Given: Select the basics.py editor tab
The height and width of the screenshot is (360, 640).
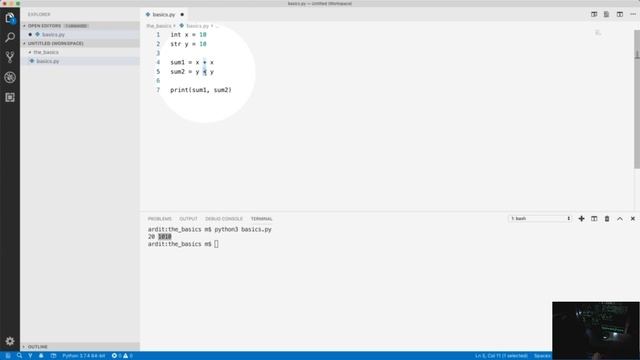Looking at the screenshot, I should (x=164, y=15).
